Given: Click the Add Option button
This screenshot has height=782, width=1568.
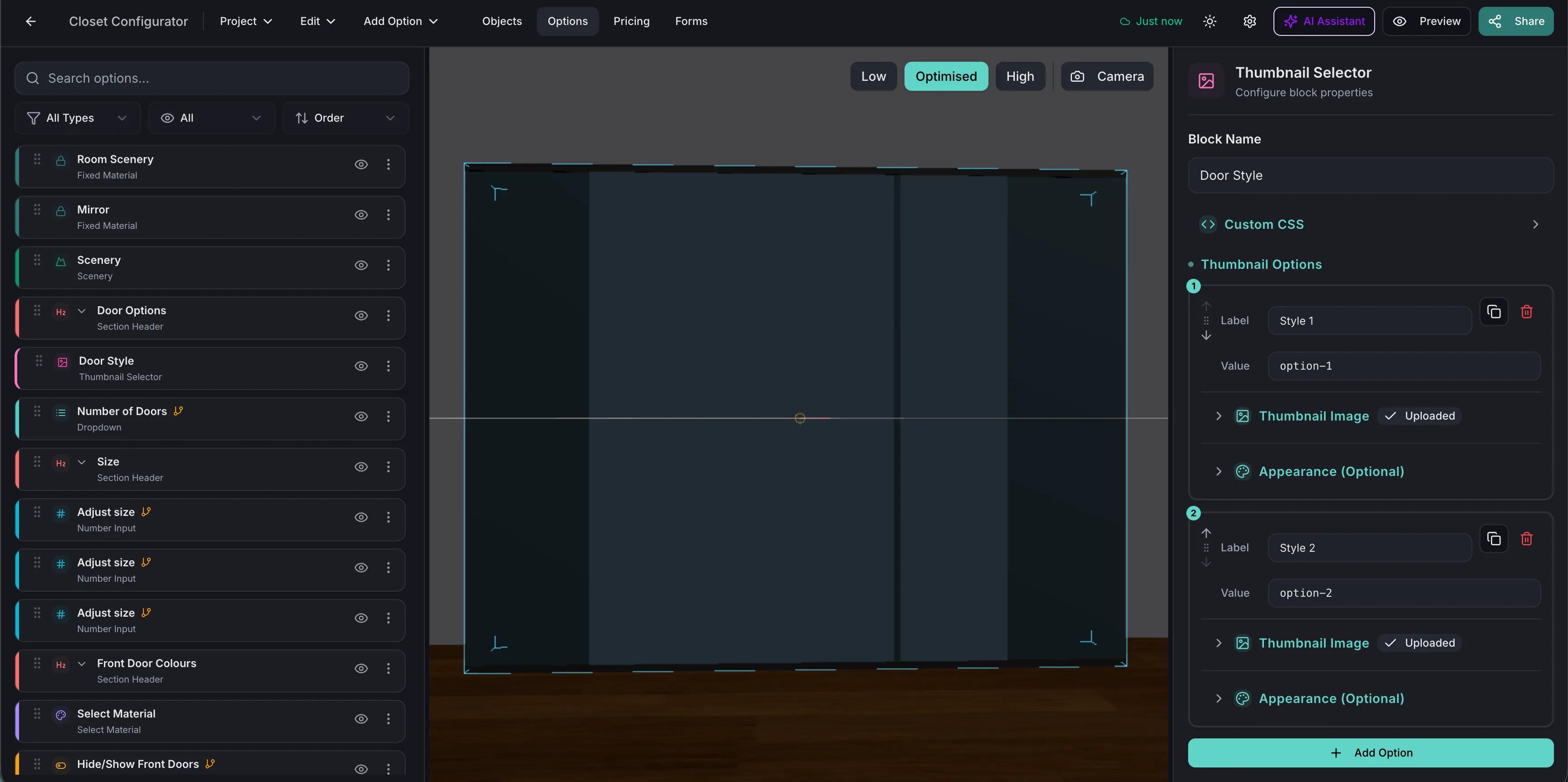Looking at the screenshot, I should (1370, 753).
